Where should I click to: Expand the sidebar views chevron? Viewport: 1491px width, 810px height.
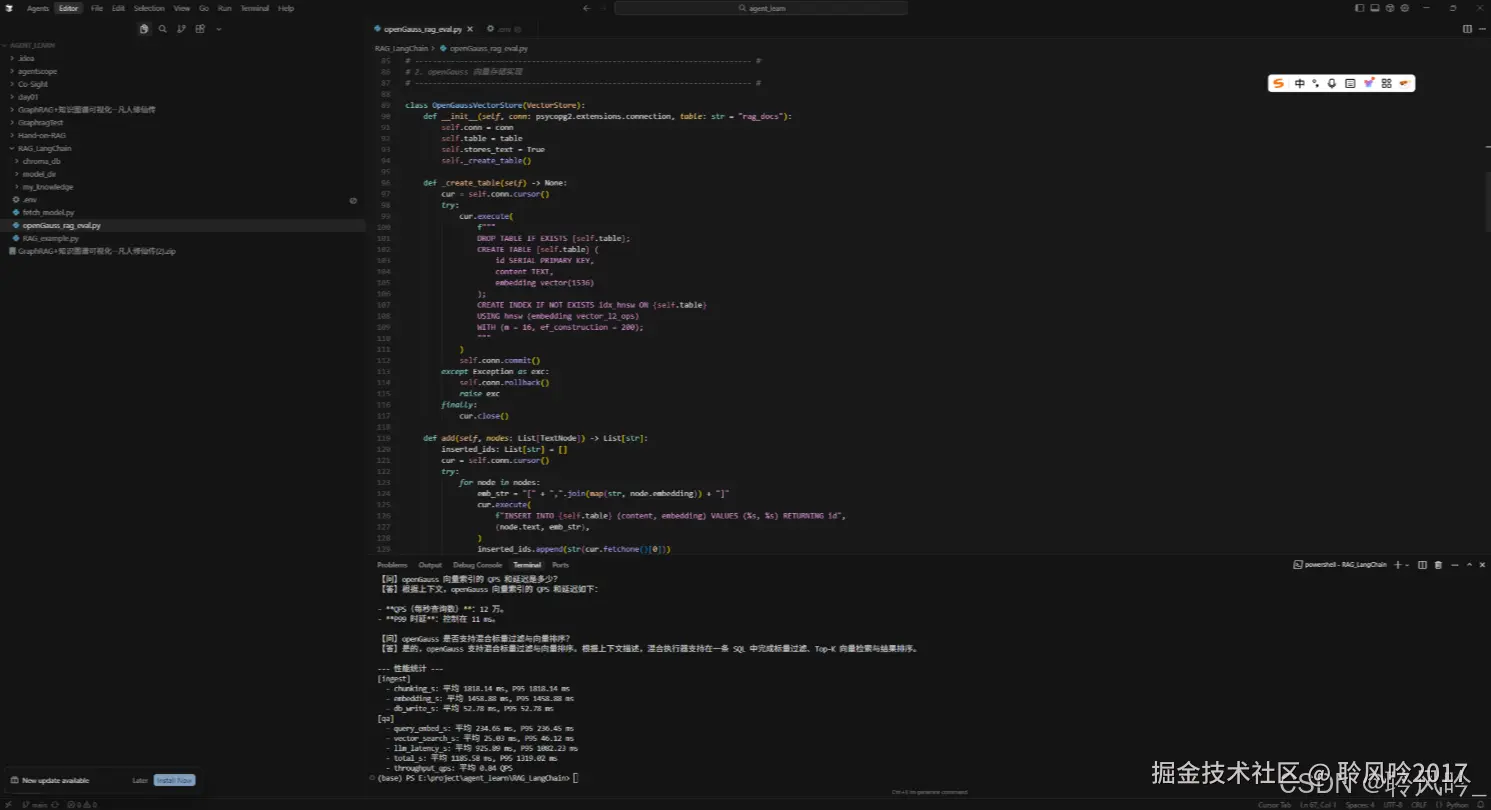coord(219,29)
